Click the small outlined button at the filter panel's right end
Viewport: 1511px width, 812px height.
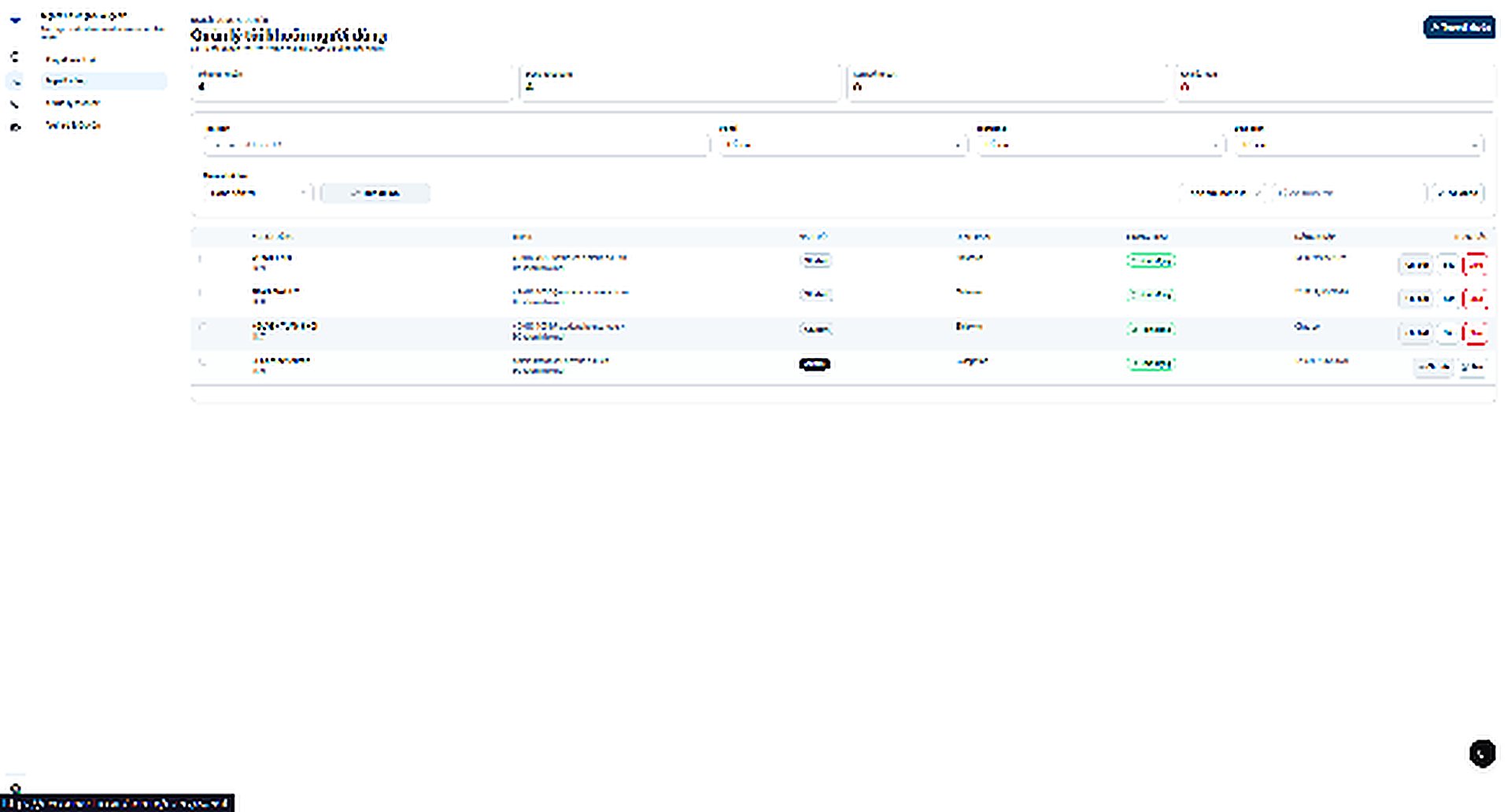click(x=1457, y=193)
